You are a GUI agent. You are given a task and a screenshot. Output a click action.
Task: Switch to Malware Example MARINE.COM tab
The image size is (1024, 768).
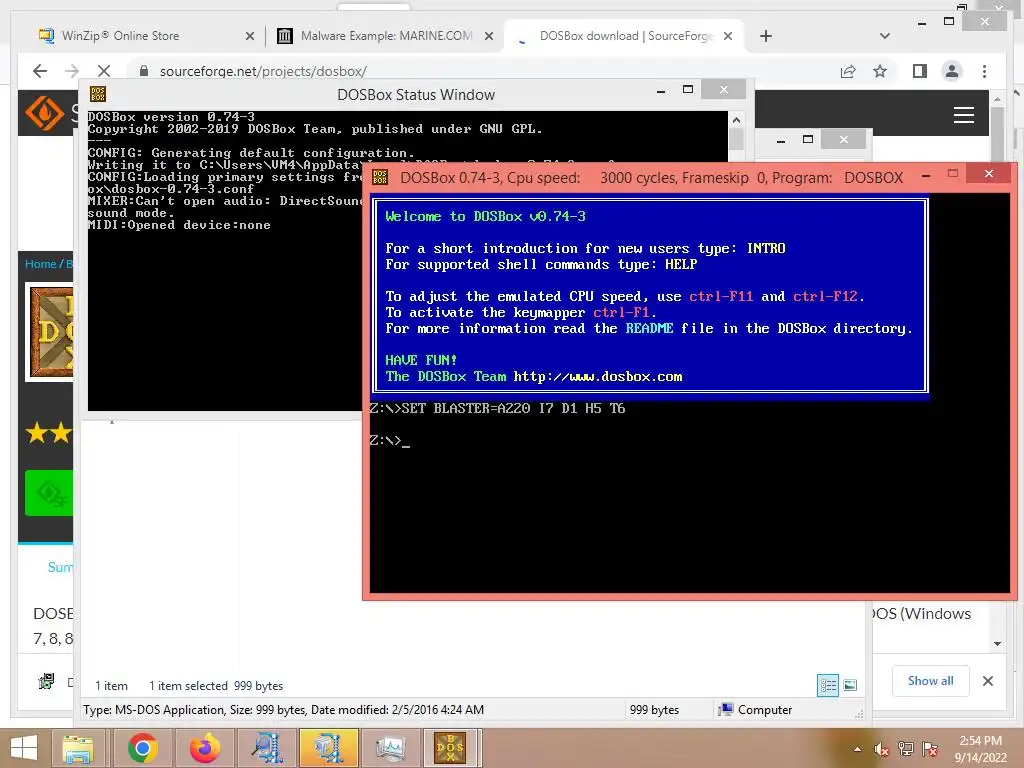point(385,36)
